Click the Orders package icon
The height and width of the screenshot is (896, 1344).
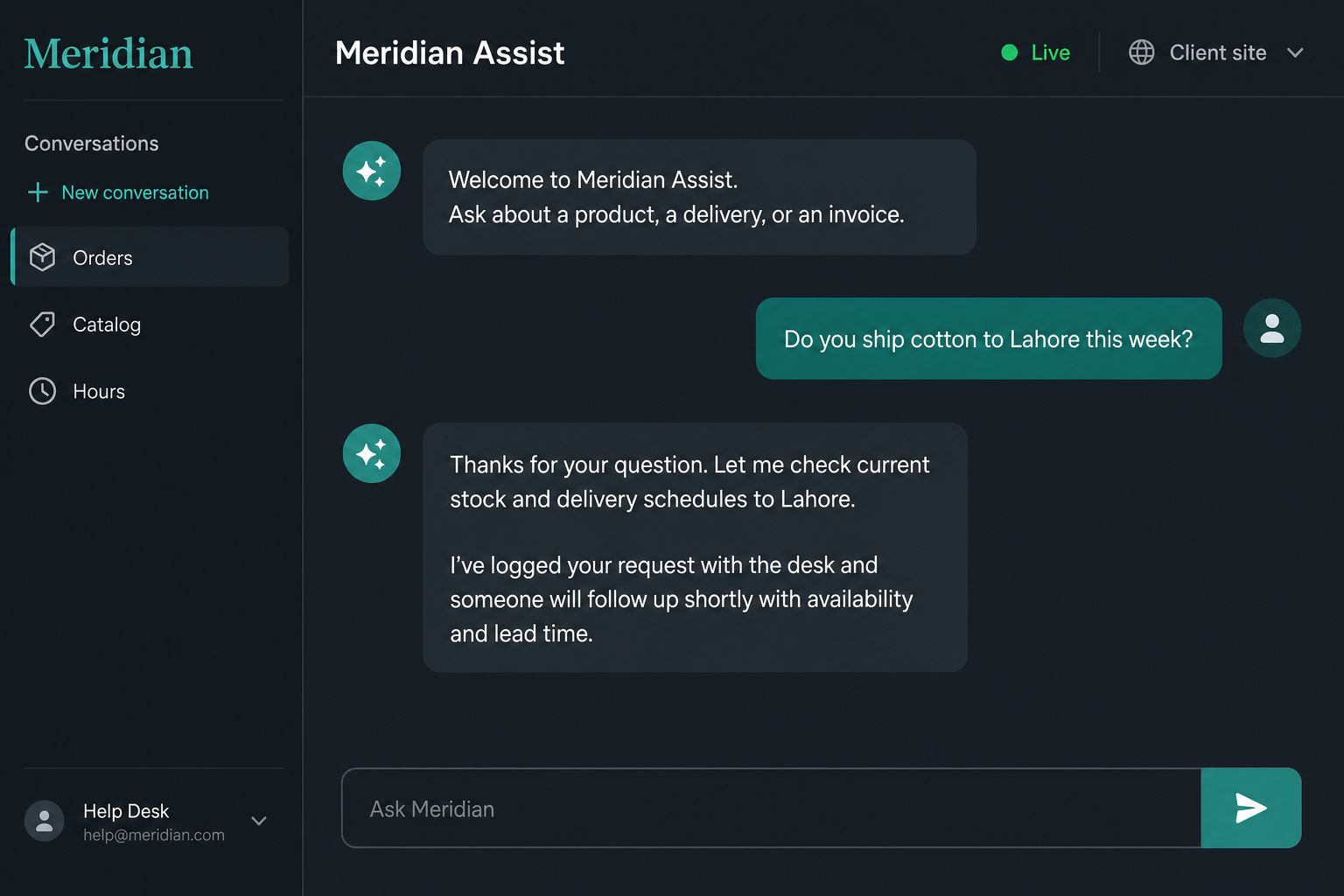click(x=42, y=257)
